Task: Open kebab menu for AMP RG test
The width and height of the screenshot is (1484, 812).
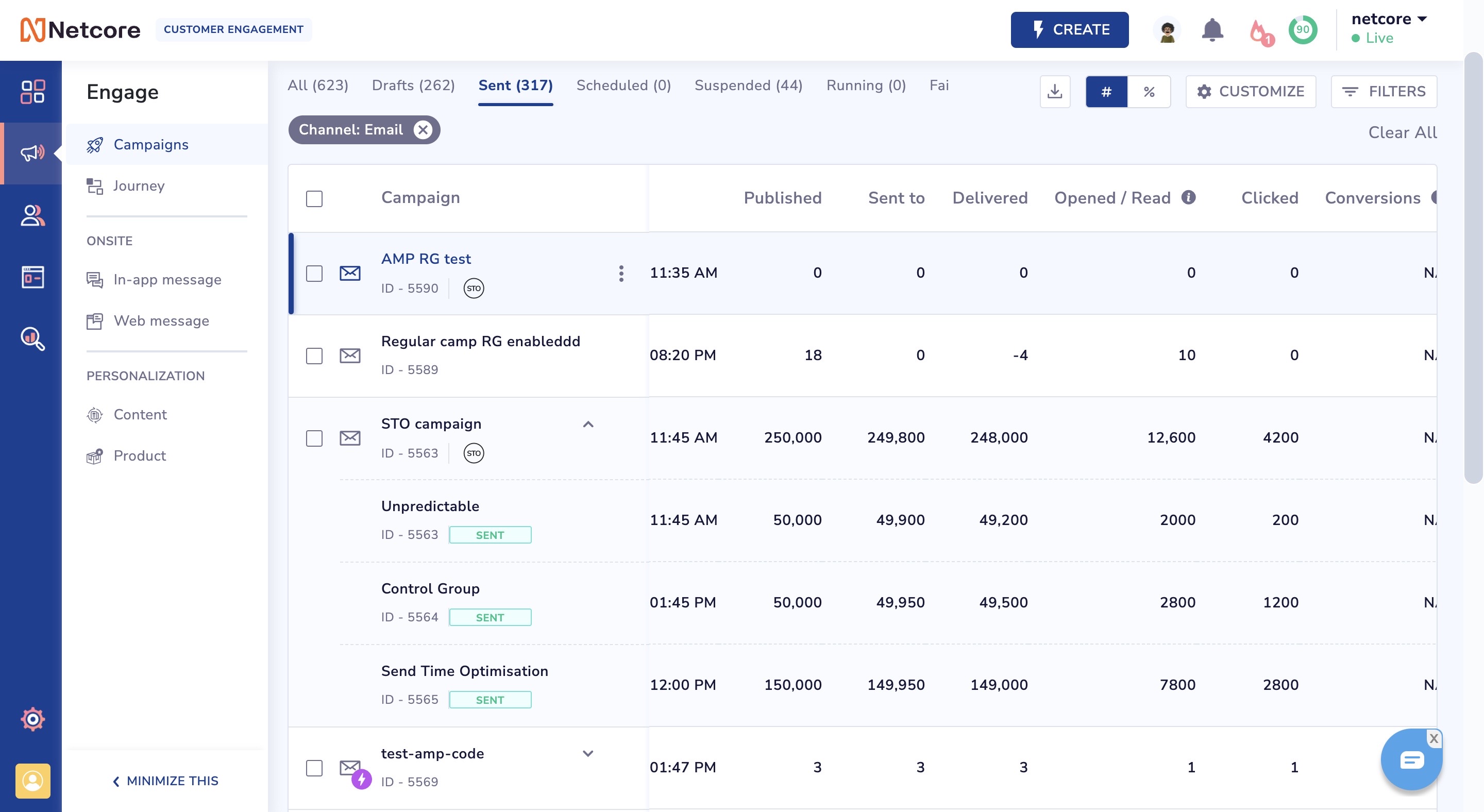Action: coord(621,274)
